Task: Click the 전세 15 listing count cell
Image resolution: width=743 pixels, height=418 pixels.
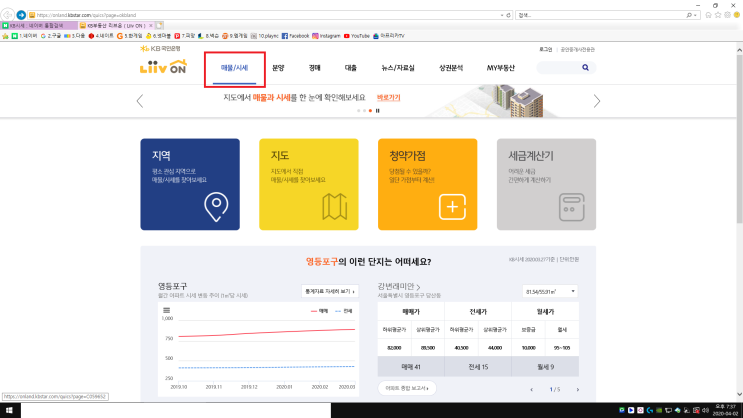Action: point(478,367)
